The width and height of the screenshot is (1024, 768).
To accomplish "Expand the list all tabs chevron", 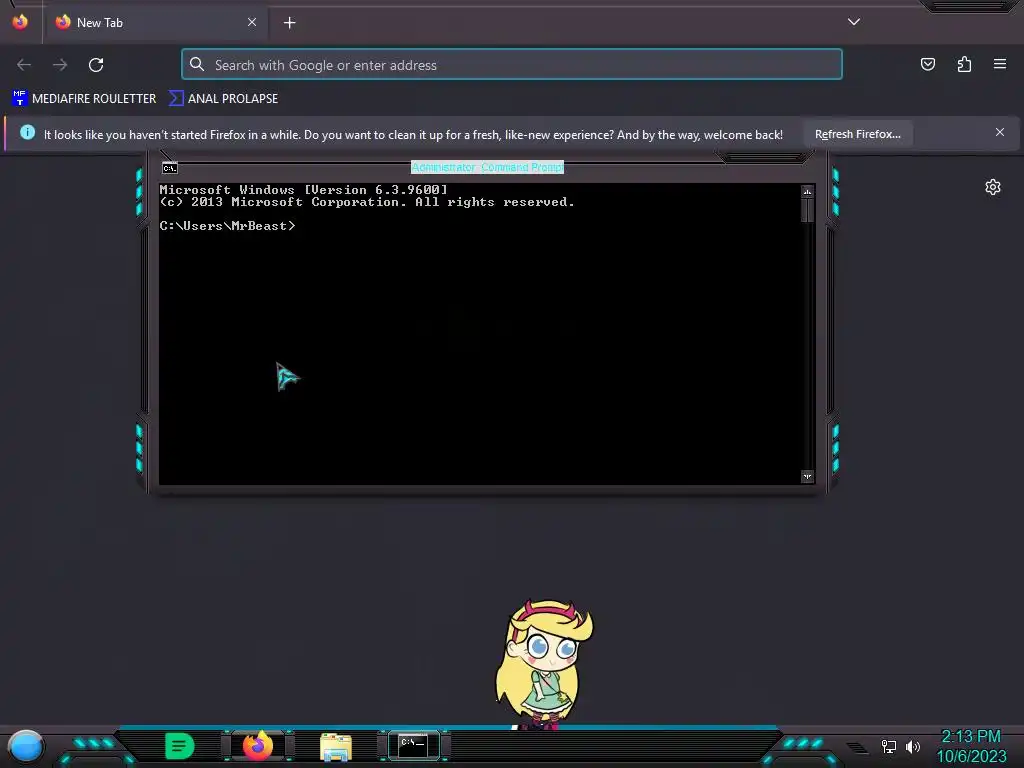I will [854, 22].
